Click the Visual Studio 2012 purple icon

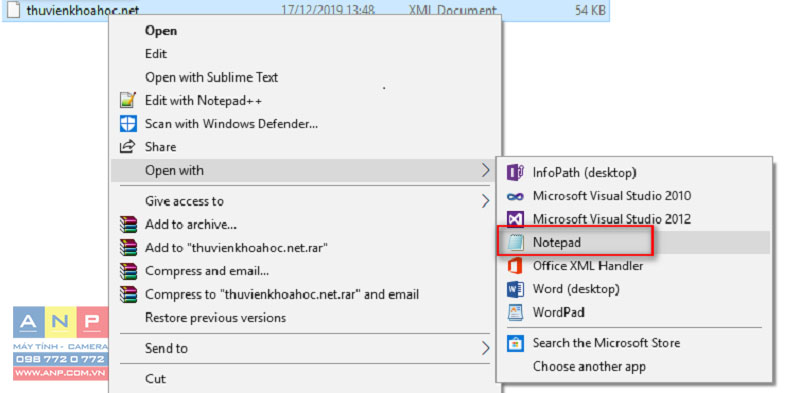coord(515,219)
